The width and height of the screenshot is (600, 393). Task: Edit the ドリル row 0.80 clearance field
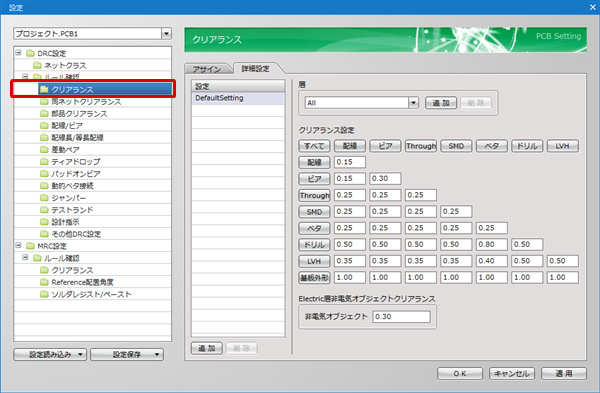[492, 245]
